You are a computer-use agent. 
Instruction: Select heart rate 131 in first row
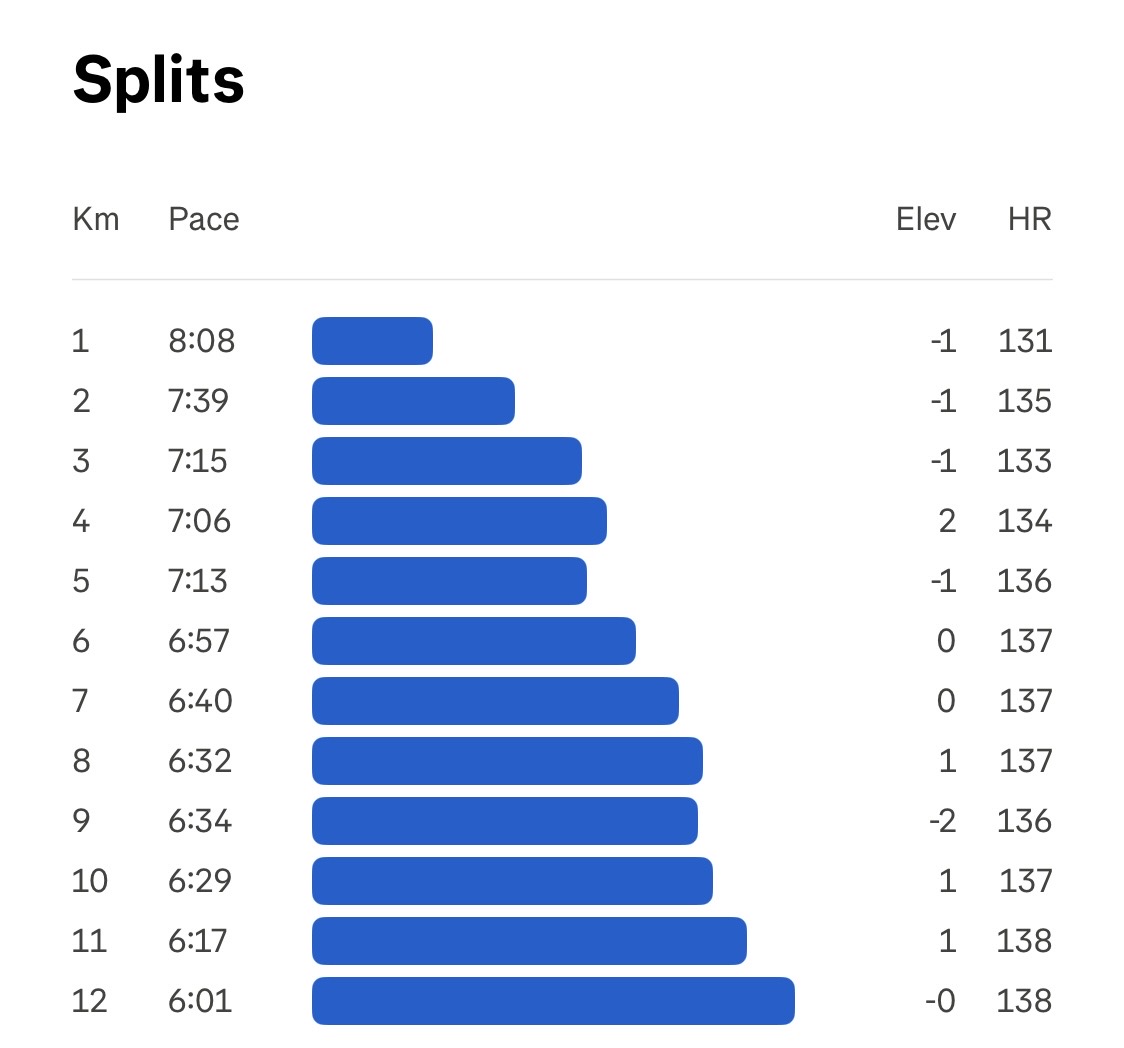[x=1025, y=340]
